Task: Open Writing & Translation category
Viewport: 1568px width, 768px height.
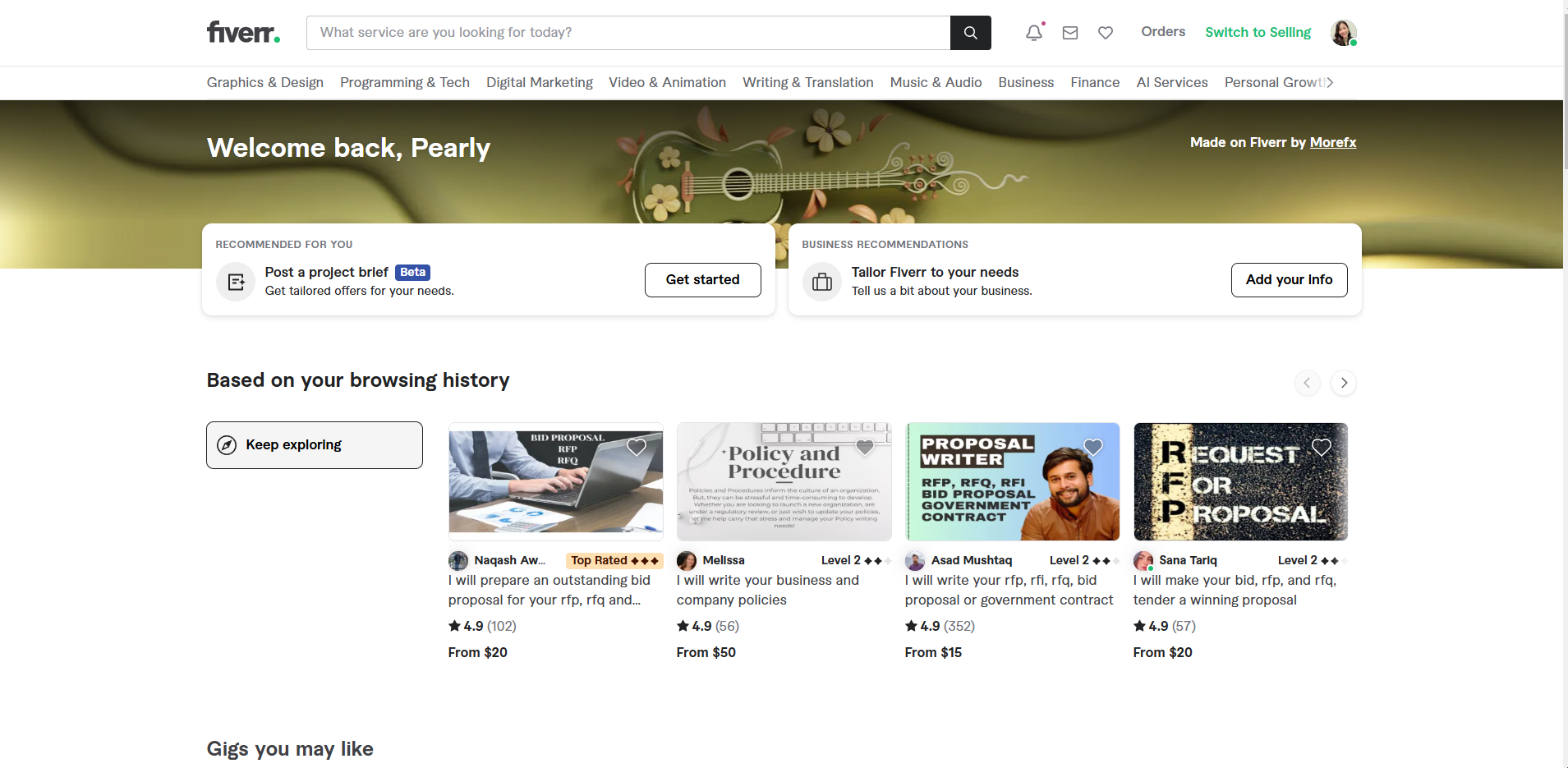Action: click(x=808, y=82)
